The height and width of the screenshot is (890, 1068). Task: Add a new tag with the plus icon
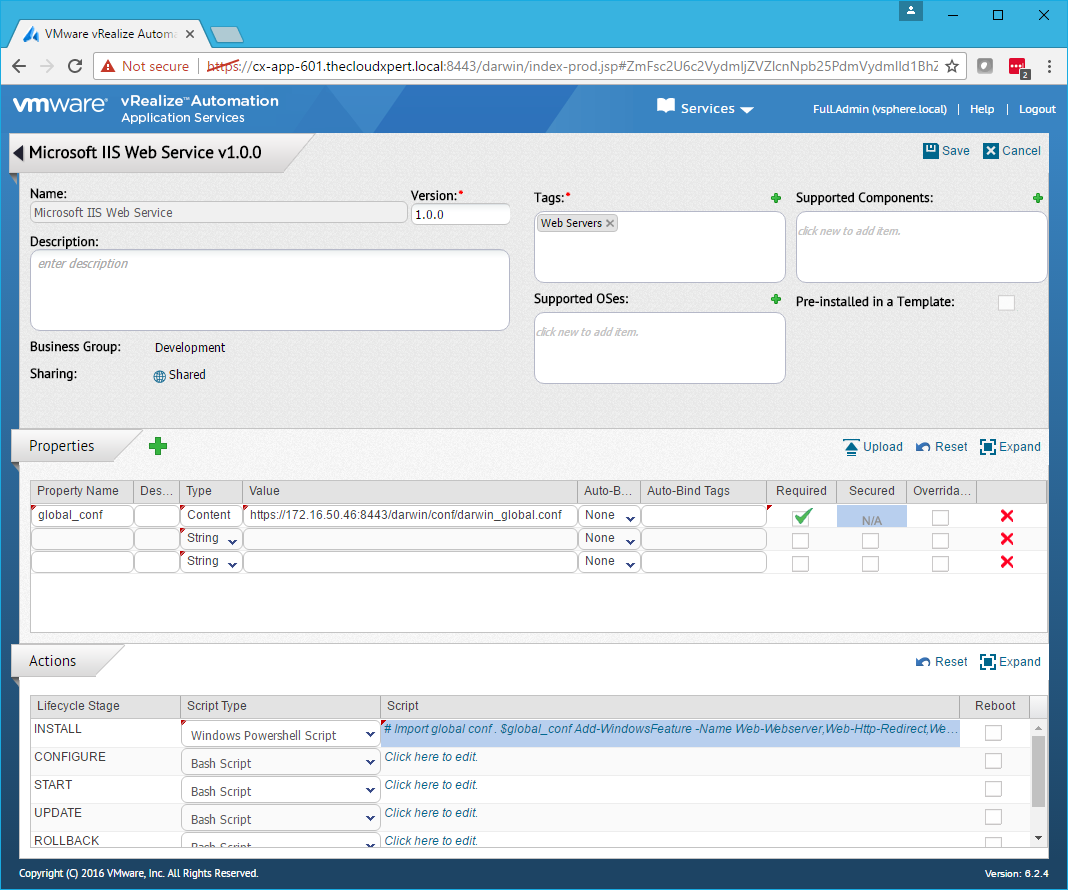(776, 198)
